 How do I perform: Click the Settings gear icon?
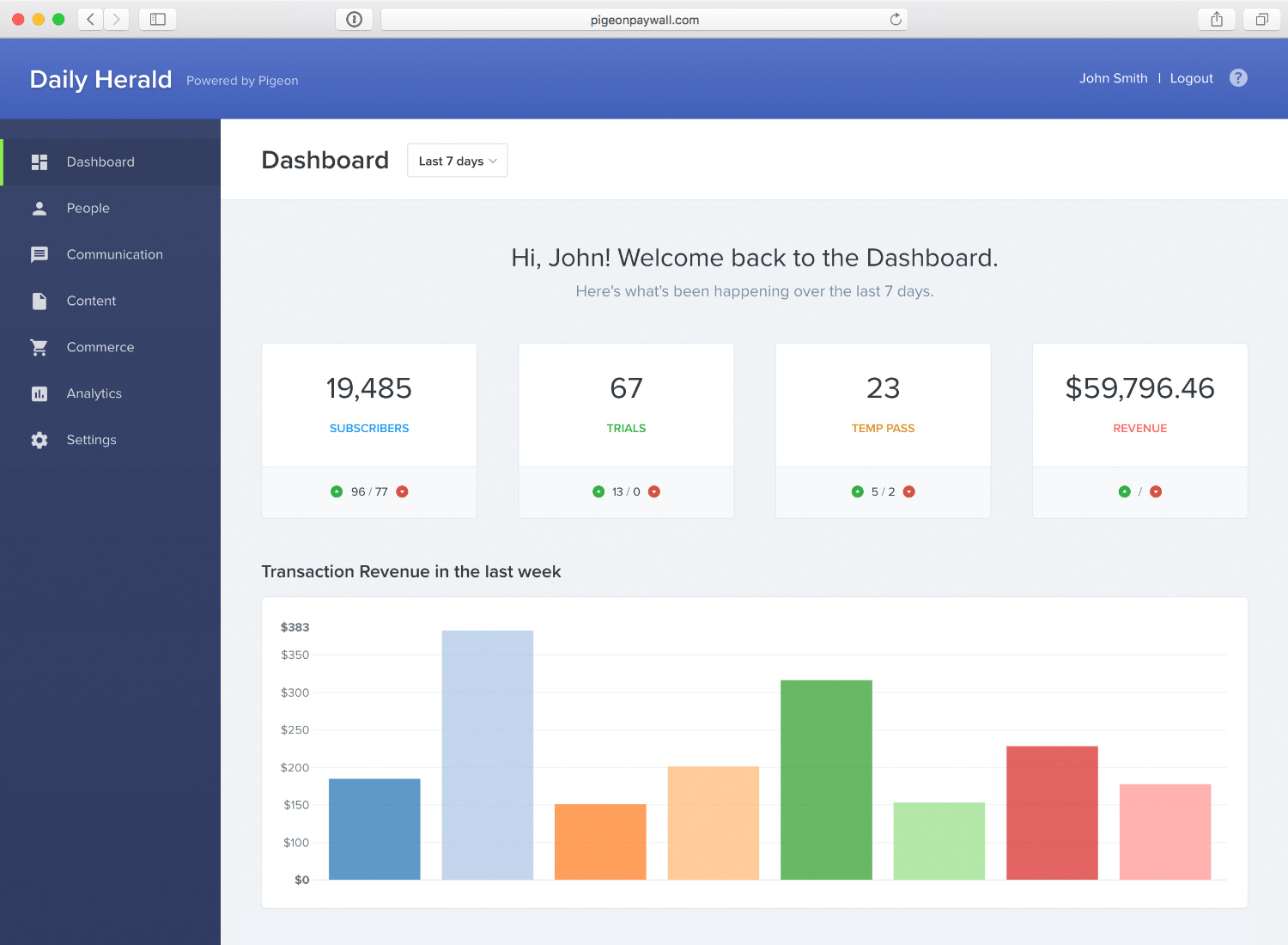coord(39,441)
